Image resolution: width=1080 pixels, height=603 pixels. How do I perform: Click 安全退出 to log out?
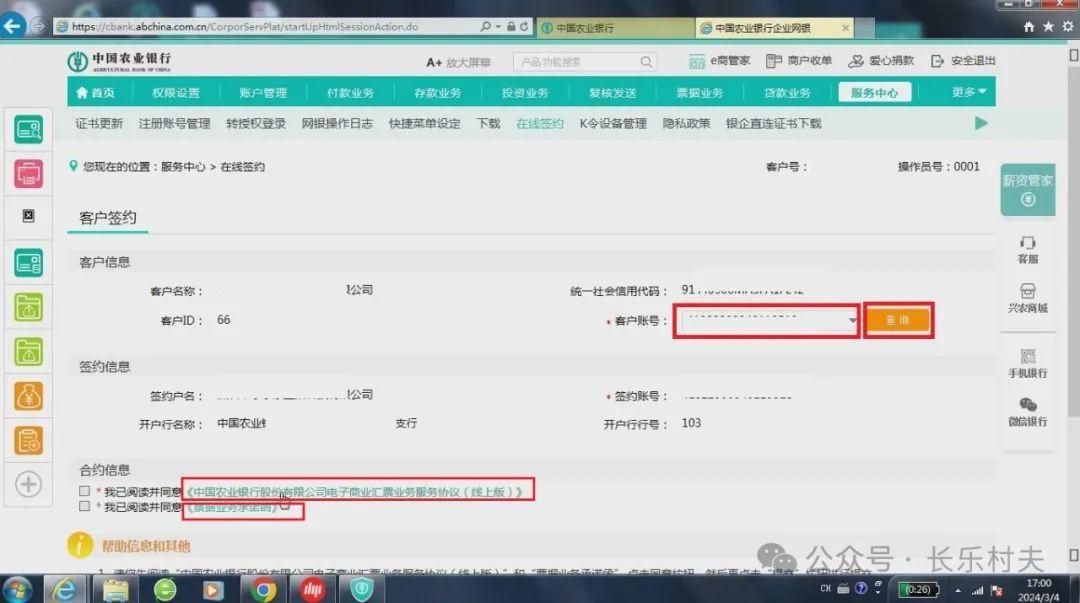pos(963,61)
